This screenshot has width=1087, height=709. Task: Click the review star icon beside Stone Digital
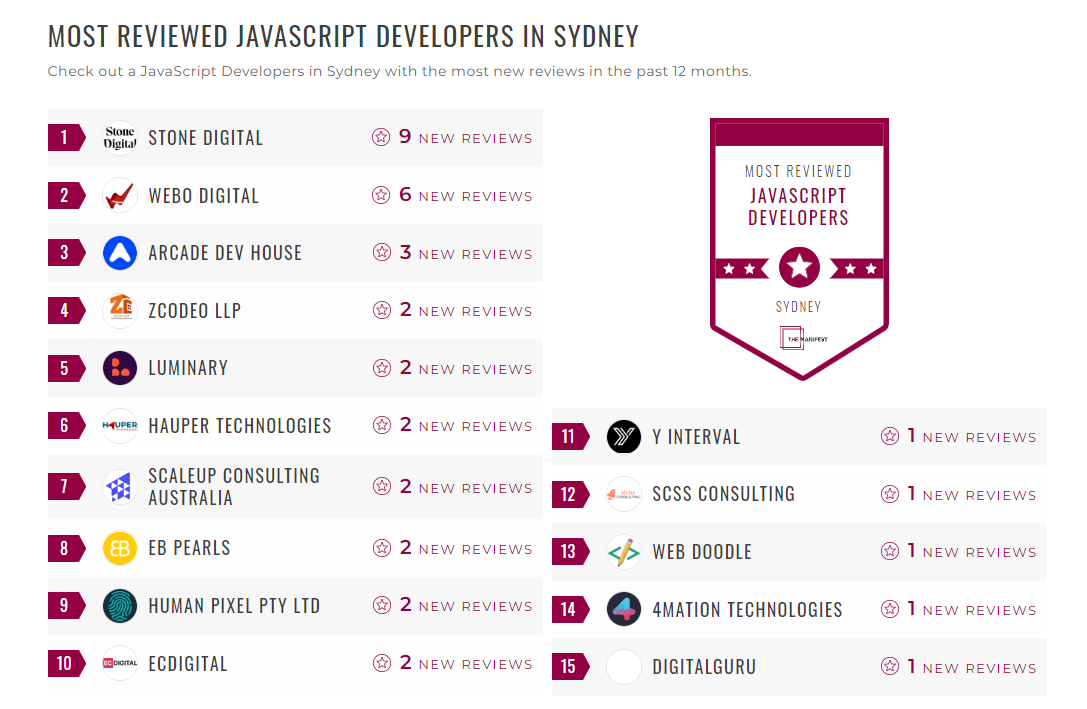(x=381, y=138)
